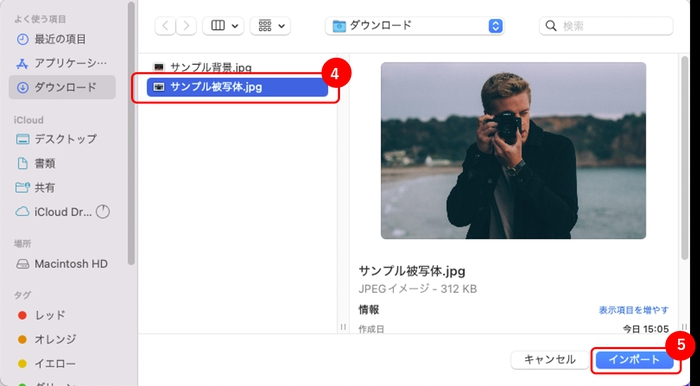
Task: Open the column view mode selector
Action: coord(224,26)
